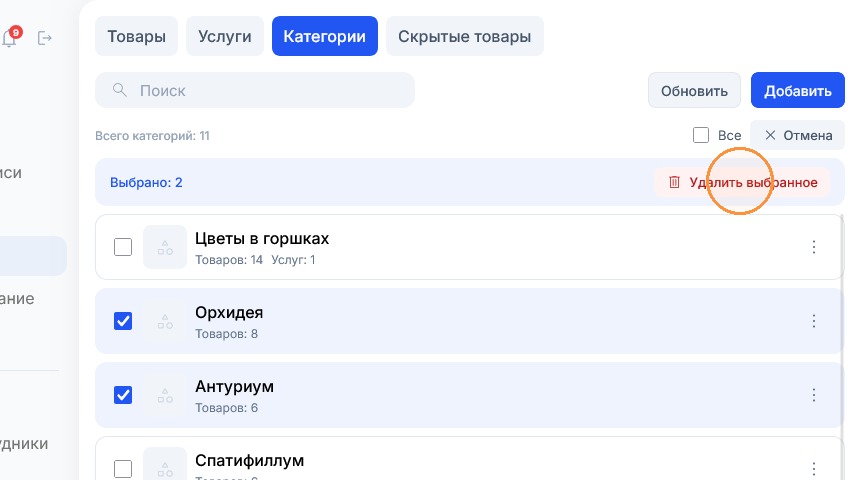Click the Цветы в горшках placeholder image icon
Image resolution: width=861 pixels, height=480 pixels.
(165, 247)
